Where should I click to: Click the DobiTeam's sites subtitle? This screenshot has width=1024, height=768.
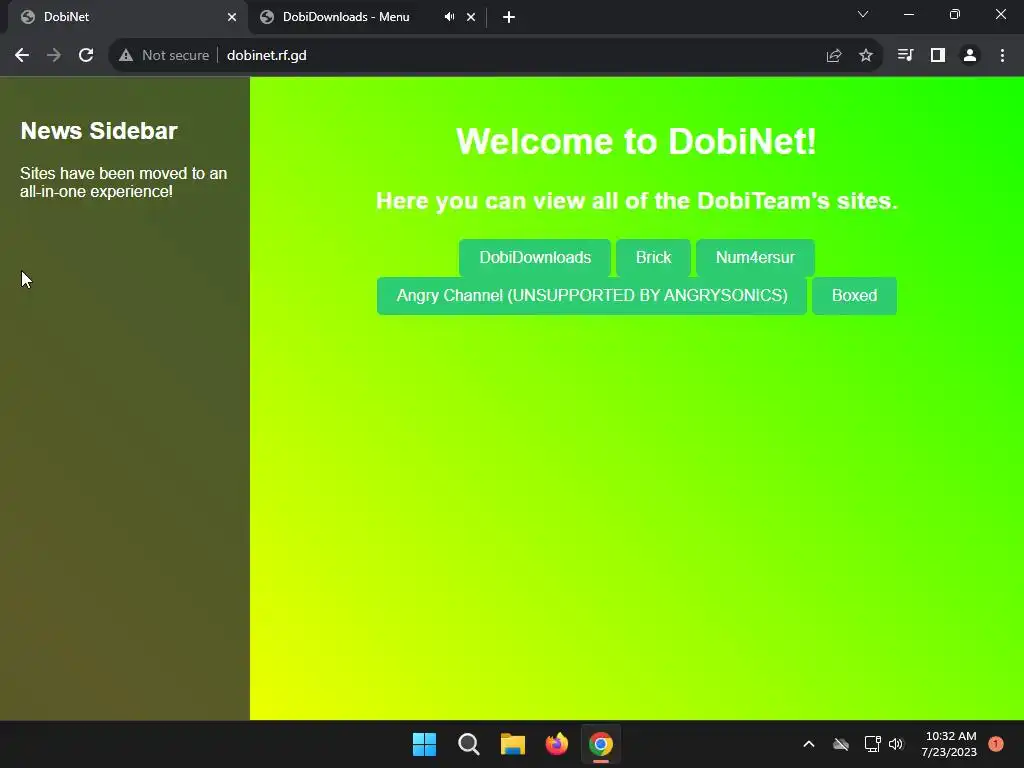pyautogui.click(x=637, y=200)
